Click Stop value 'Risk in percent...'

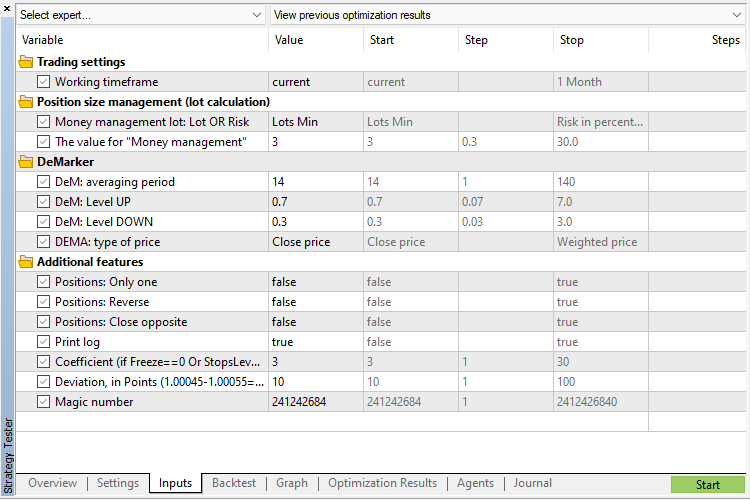[x=601, y=122]
